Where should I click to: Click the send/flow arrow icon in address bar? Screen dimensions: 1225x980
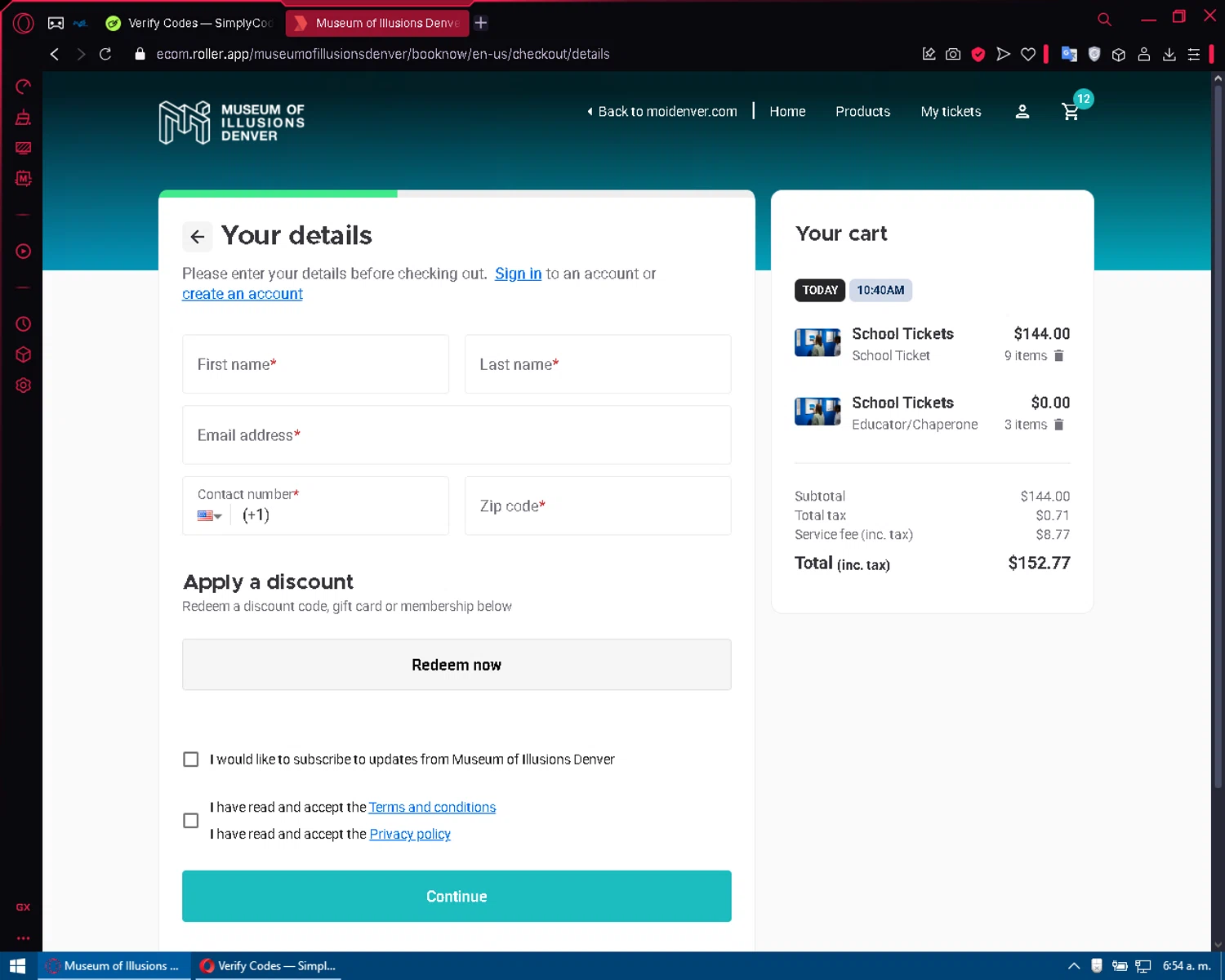(1003, 54)
